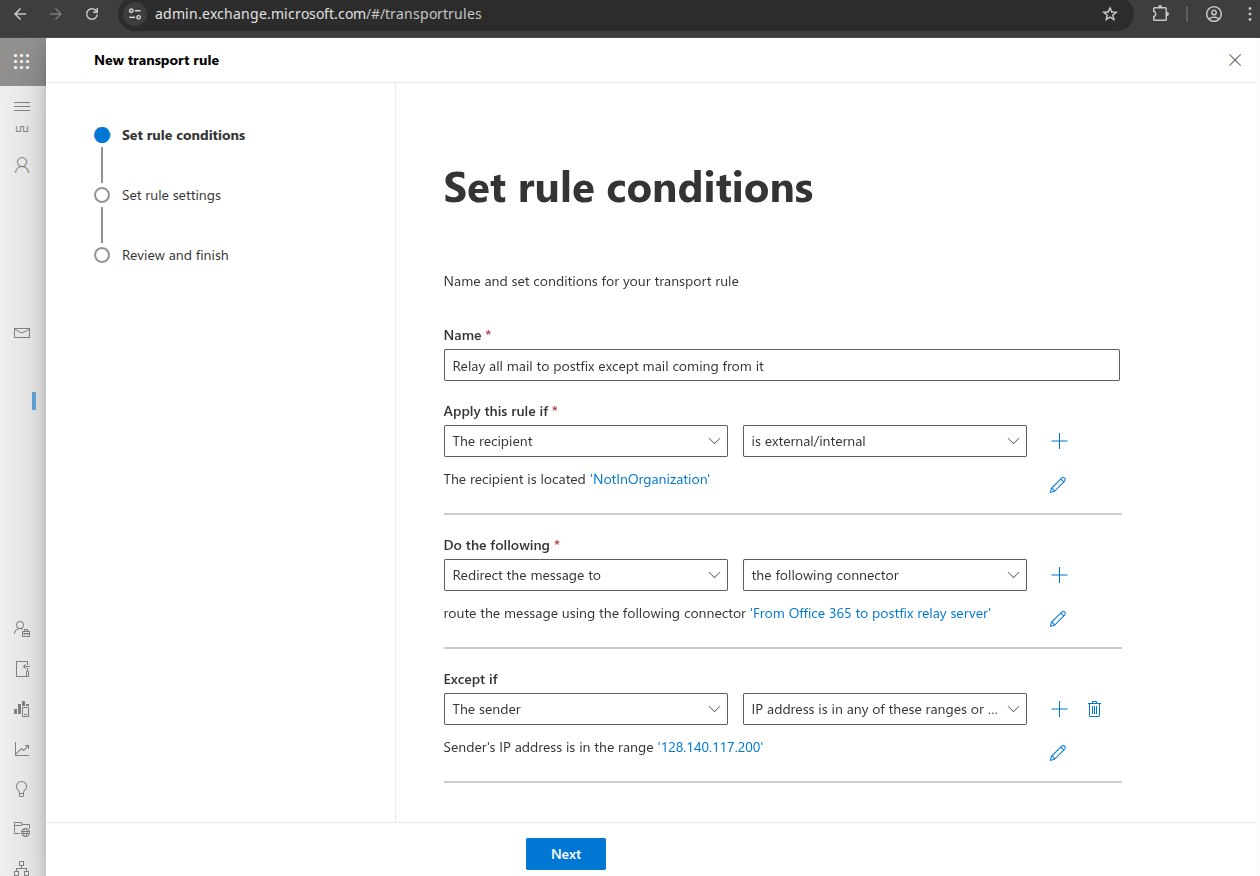Click the rule Name input field
1260x876 pixels.
(781, 365)
